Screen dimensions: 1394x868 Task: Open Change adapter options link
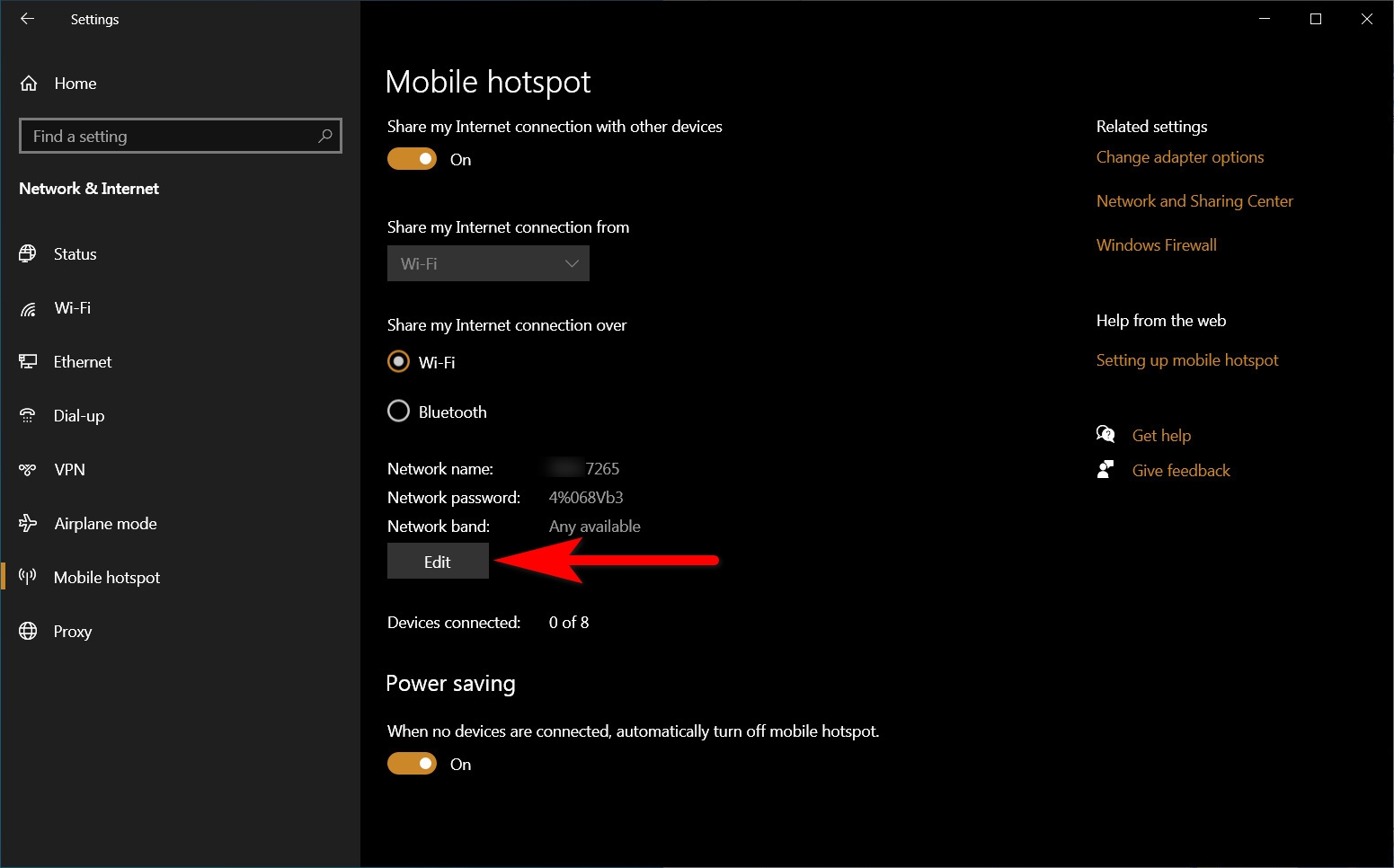(1180, 157)
